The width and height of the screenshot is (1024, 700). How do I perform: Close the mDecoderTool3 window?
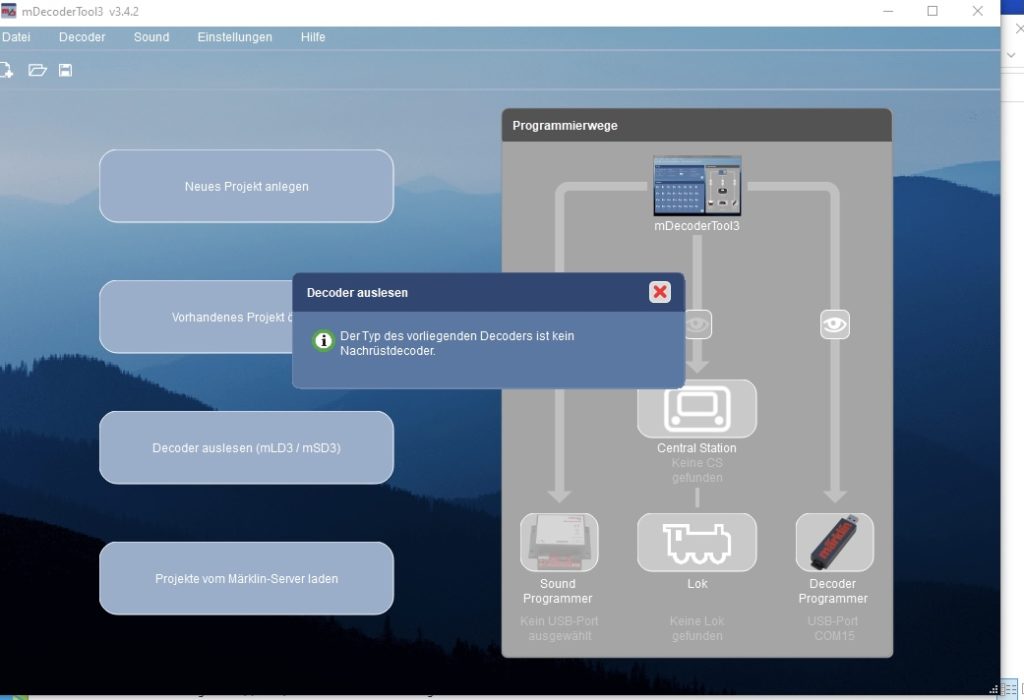click(978, 11)
